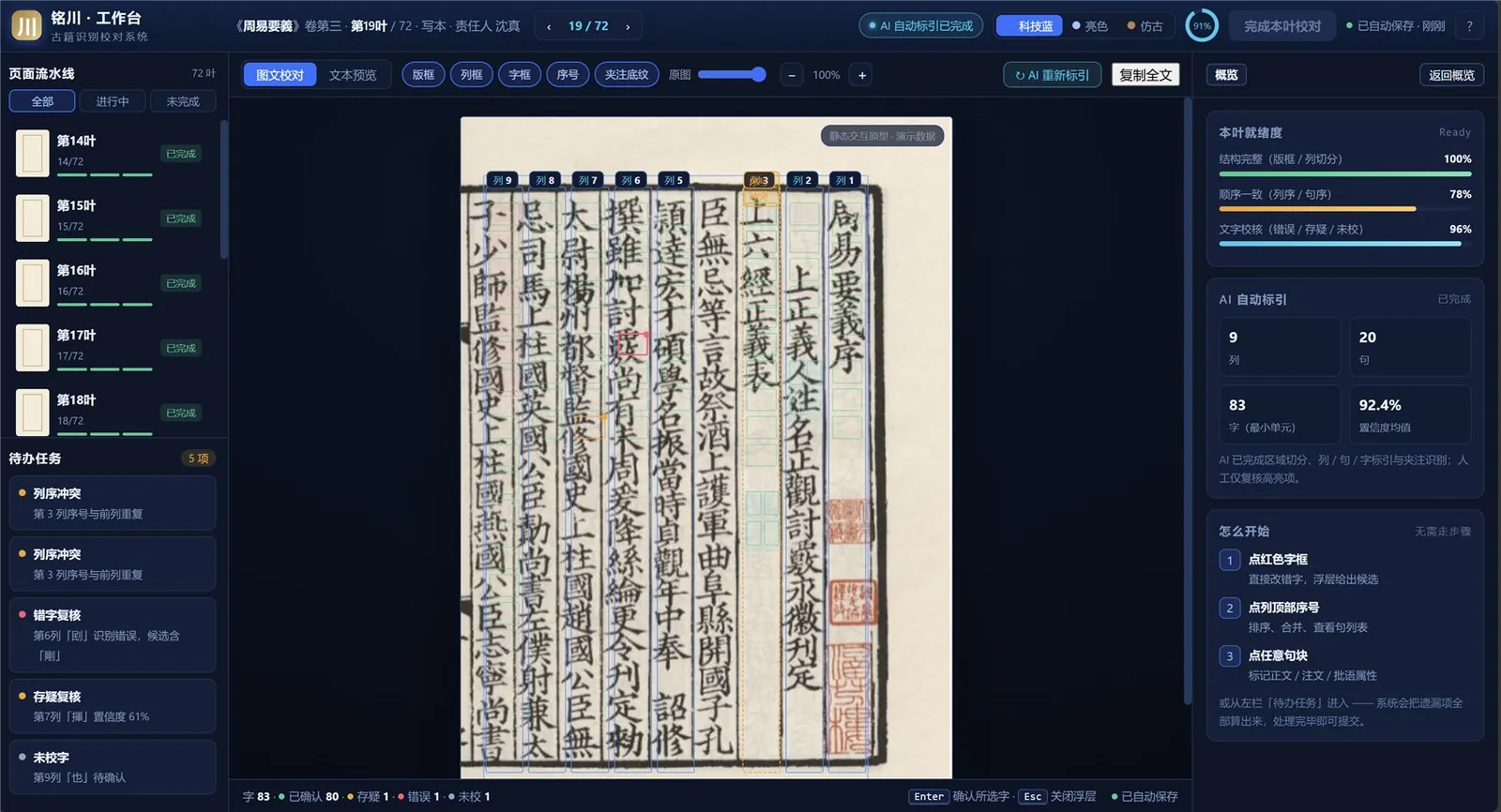Adjust the 原图 opacity slider

click(732, 75)
